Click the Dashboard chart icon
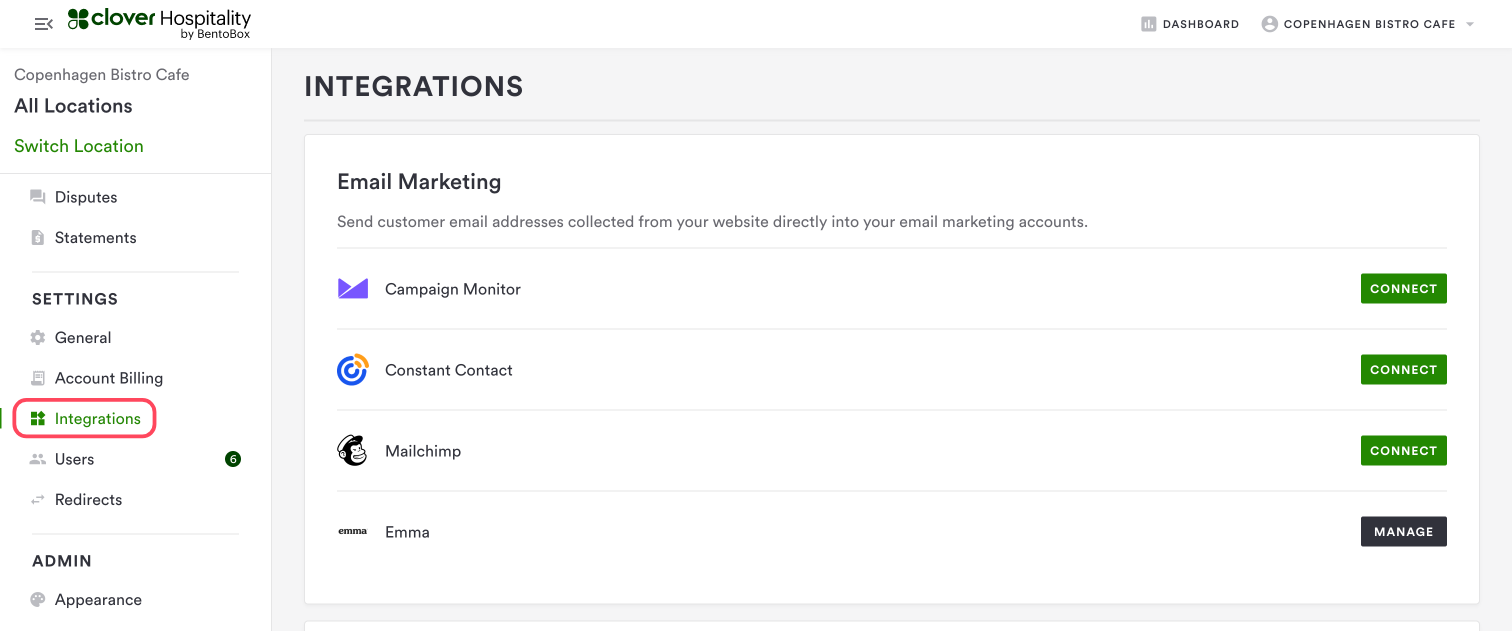This screenshot has height=631, width=1512. [x=1148, y=24]
